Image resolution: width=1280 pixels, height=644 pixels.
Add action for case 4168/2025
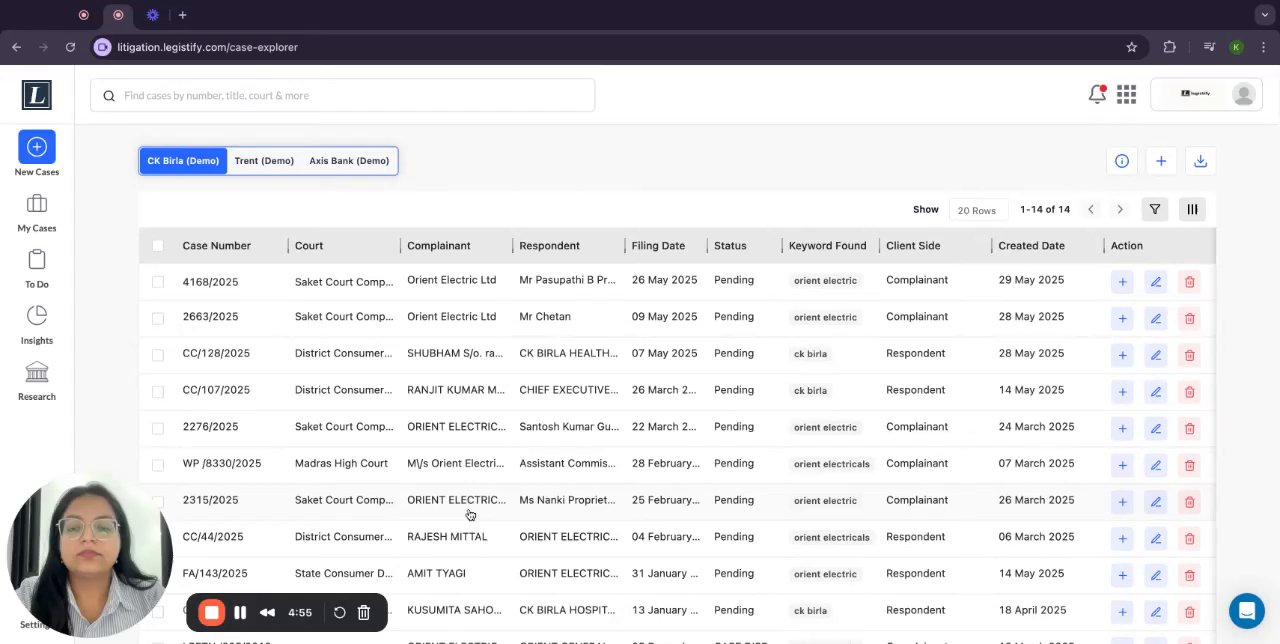pyautogui.click(x=1122, y=282)
